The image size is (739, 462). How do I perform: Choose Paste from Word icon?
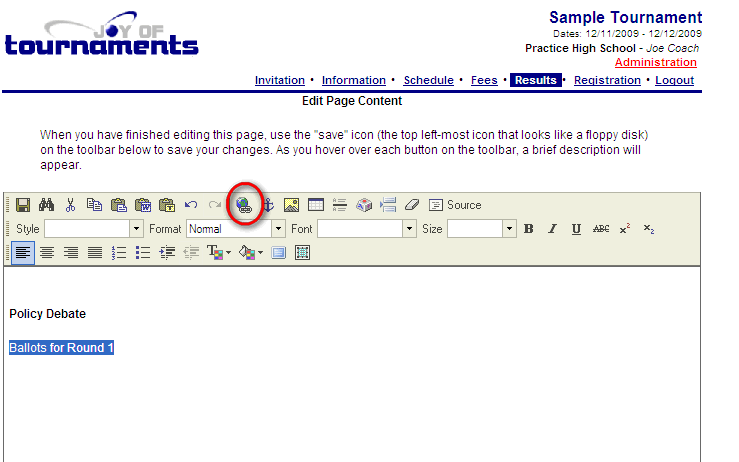[x=143, y=205]
